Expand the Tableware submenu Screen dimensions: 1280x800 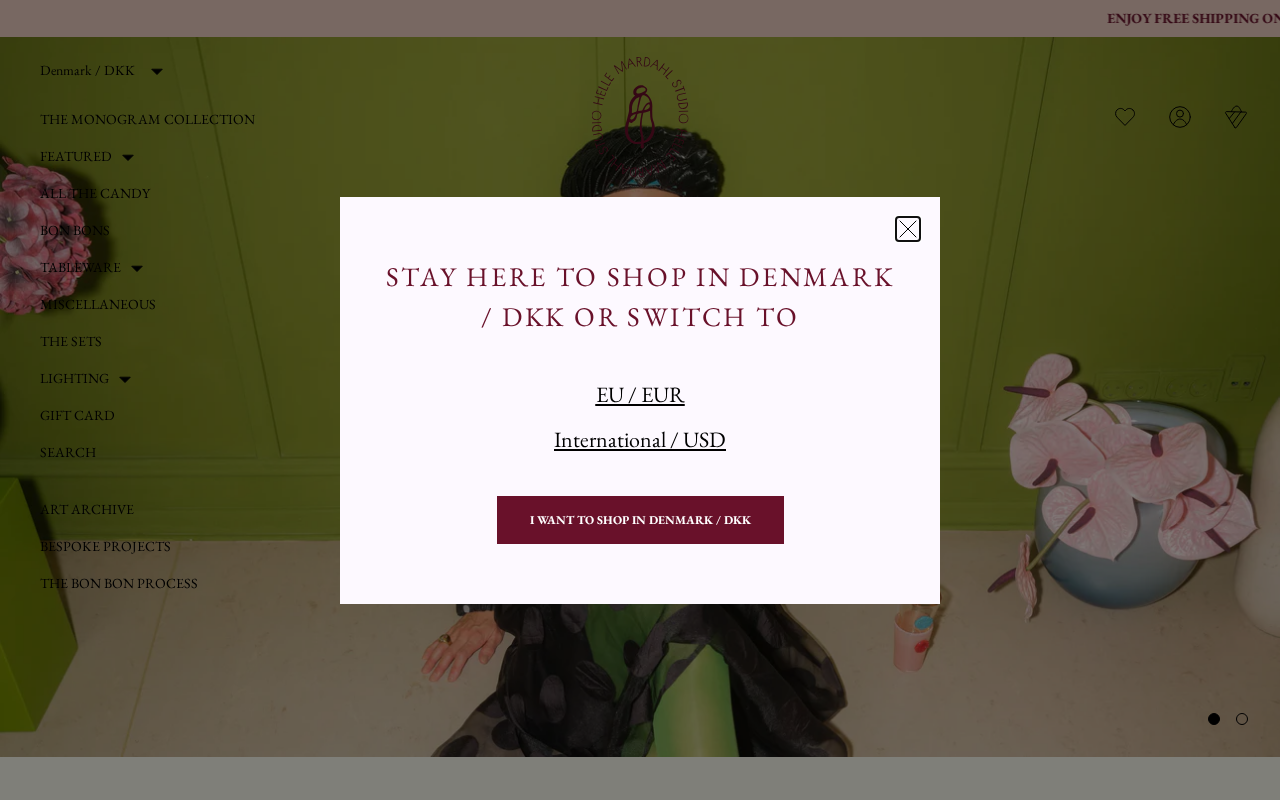[x=137, y=268]
